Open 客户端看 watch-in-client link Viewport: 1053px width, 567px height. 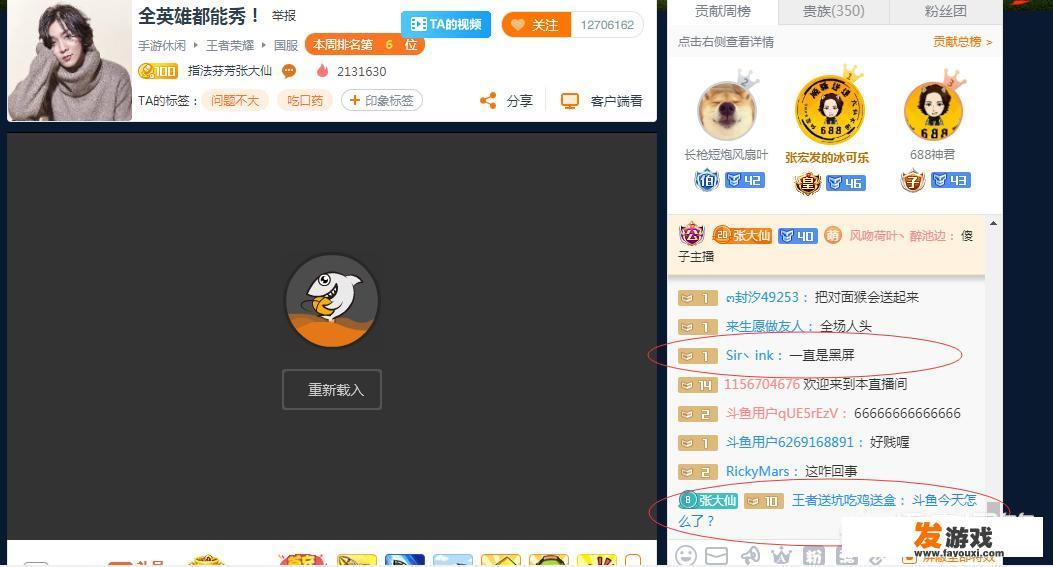click(x=616, y=101)
